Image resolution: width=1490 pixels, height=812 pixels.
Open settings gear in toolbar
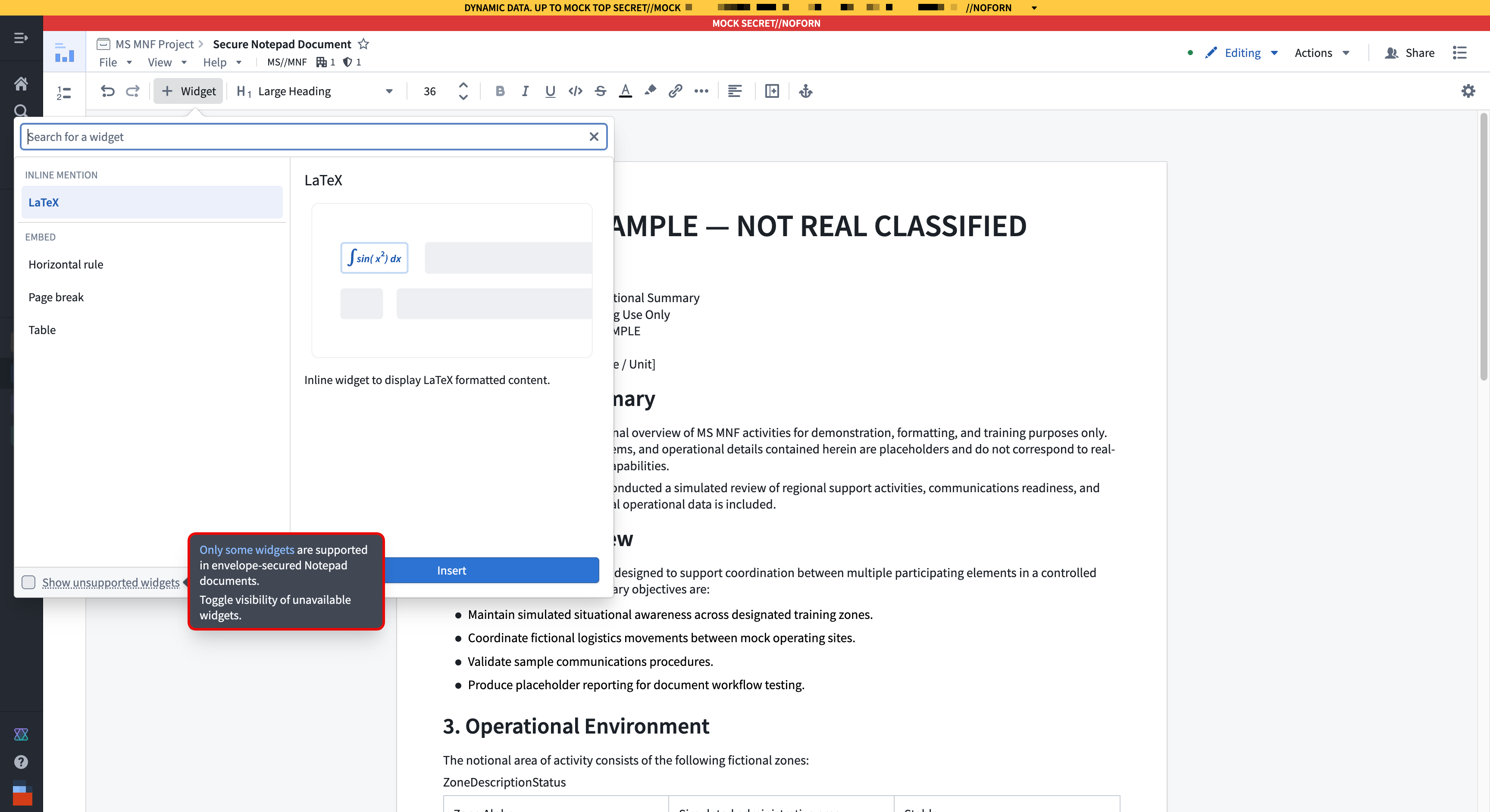coord(1468,91)
